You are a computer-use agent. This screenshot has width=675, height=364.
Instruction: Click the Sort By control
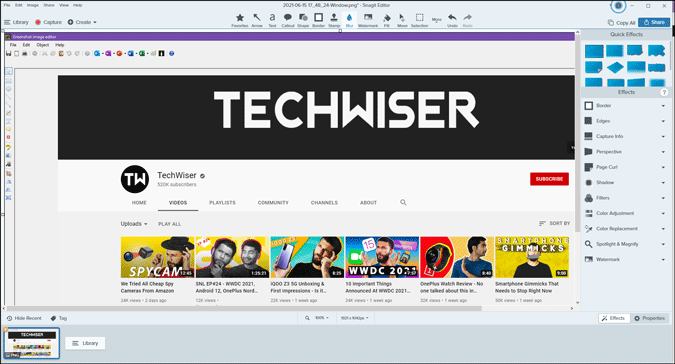click(554, 223)
